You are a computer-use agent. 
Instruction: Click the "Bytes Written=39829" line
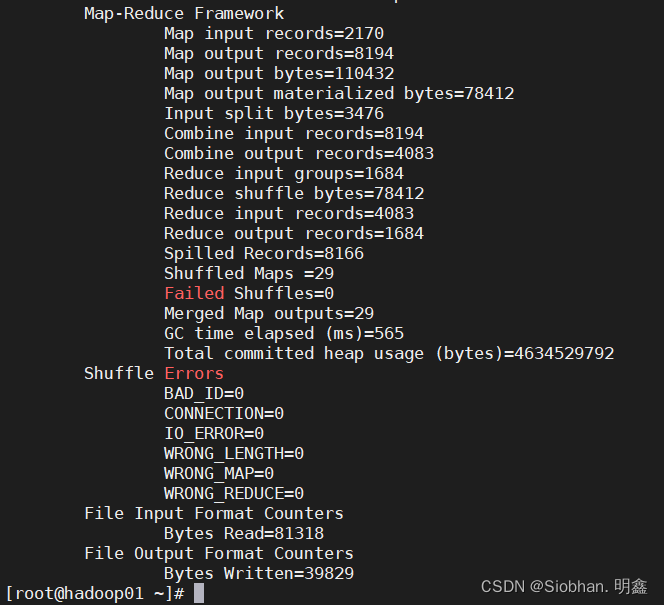click(x=258, y=573)
